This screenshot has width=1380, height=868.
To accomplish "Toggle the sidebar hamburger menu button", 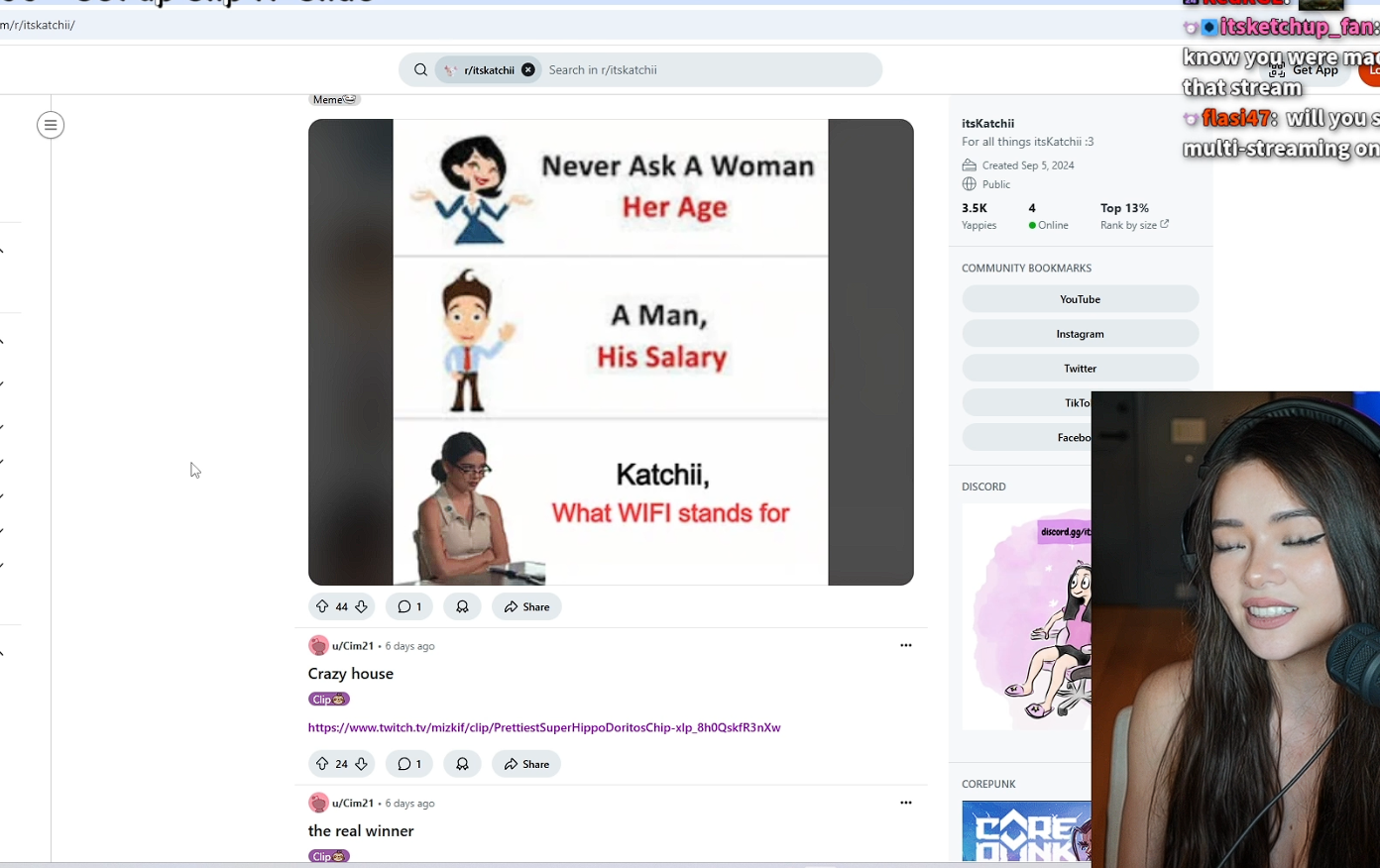I will coord(51,125).
